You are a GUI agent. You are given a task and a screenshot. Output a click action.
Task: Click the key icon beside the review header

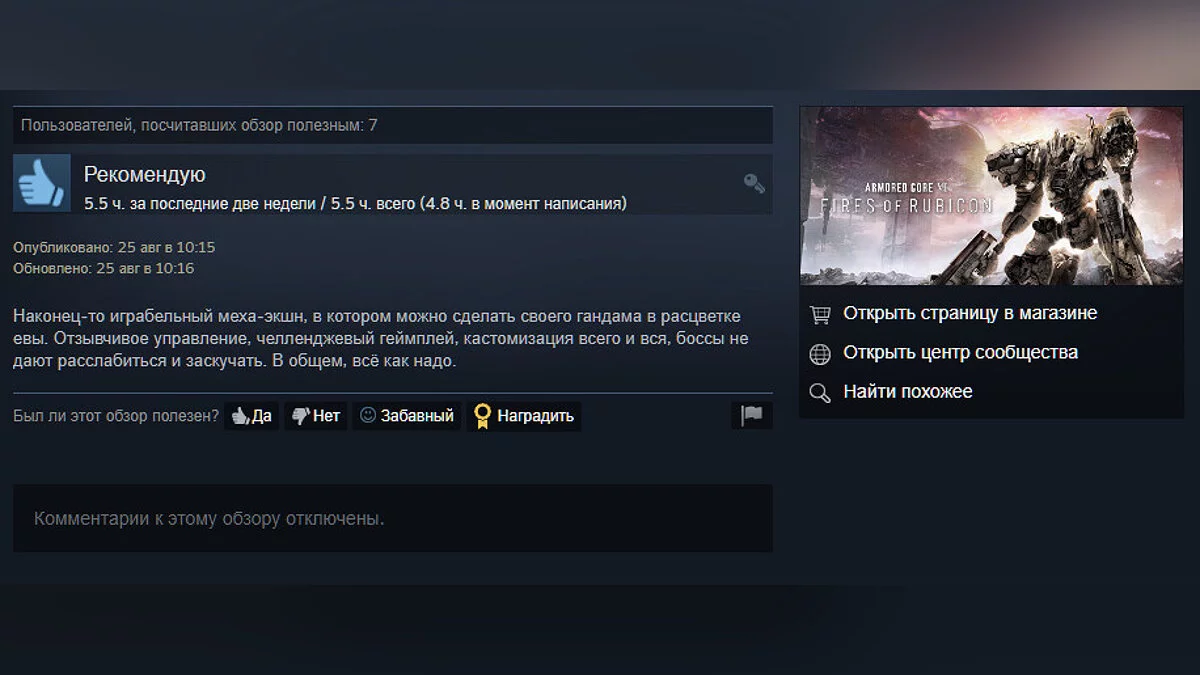point(754,183)
